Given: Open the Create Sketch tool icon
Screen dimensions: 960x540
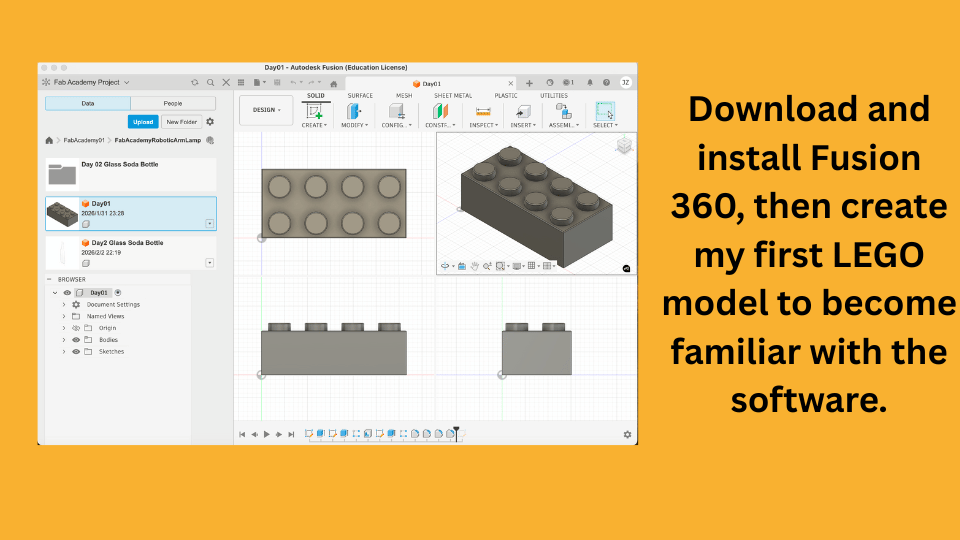Looking at the screenshot, I should point(314,111).
